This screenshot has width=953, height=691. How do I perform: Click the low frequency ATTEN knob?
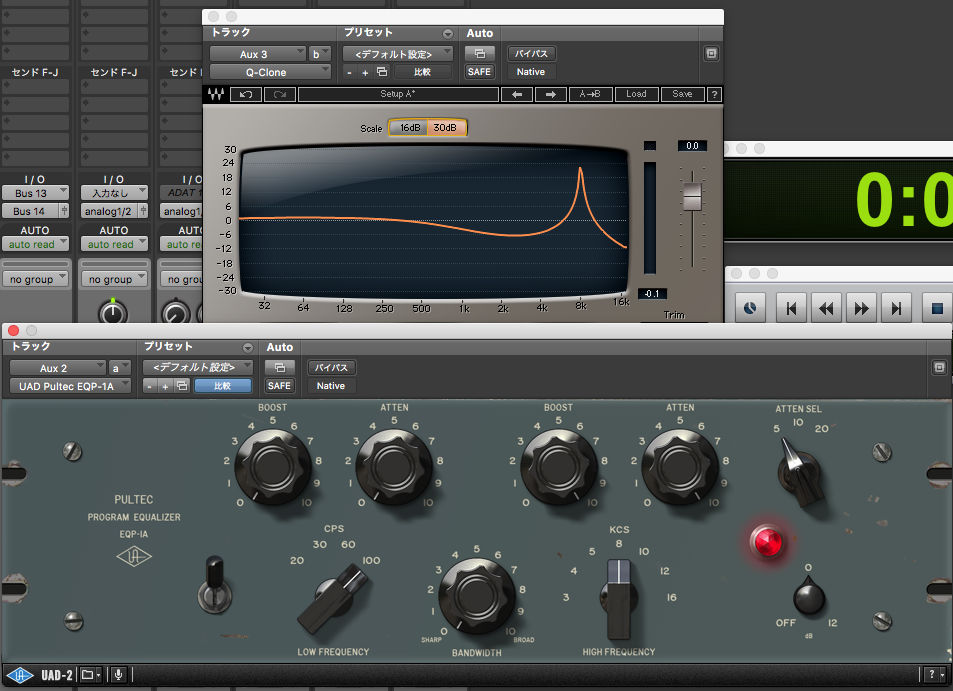tap(394, 466)
